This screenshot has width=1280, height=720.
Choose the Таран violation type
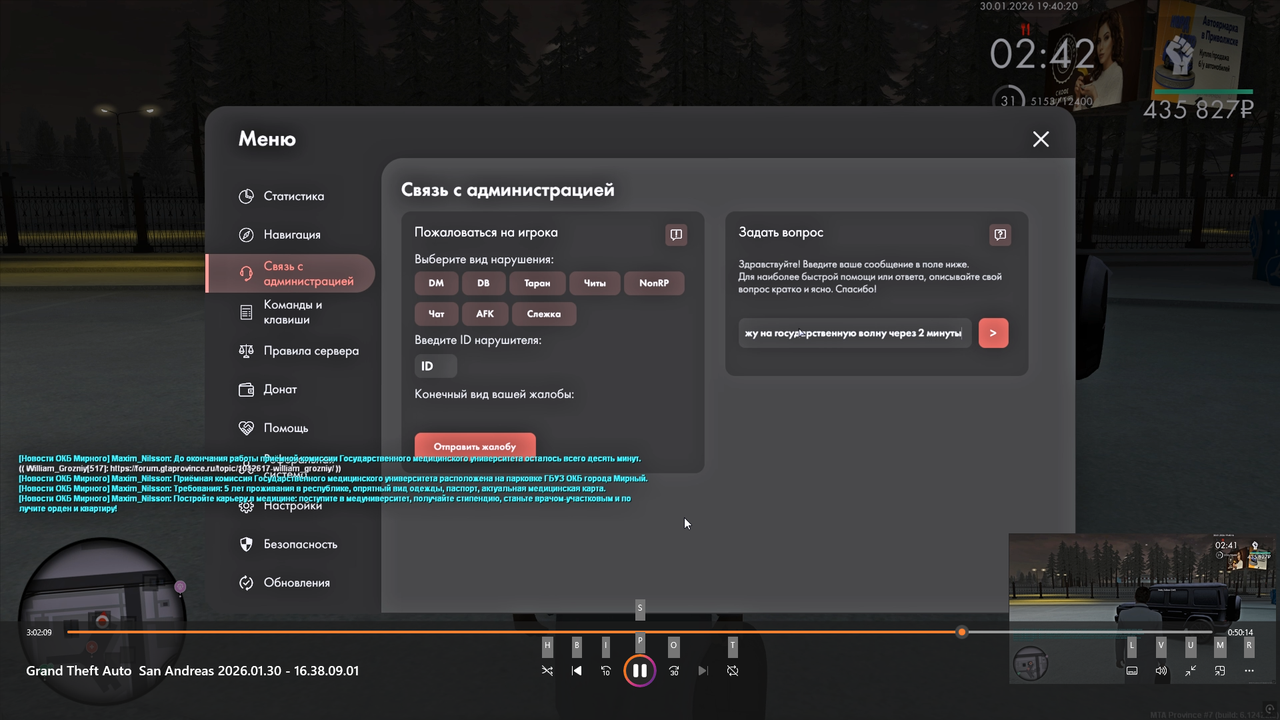coord(537,283)
